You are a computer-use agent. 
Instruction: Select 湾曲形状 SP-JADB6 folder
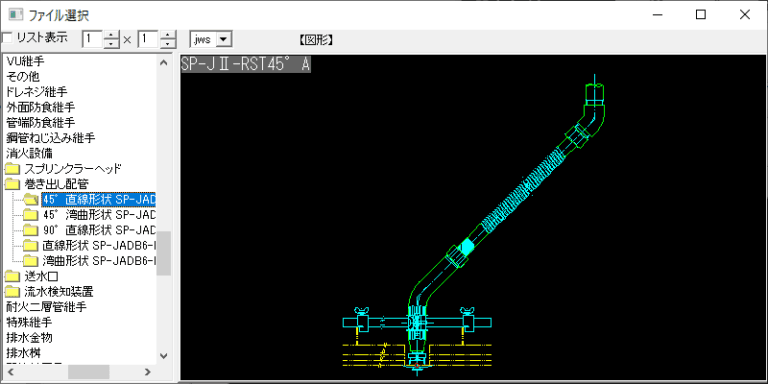(99, 260)
